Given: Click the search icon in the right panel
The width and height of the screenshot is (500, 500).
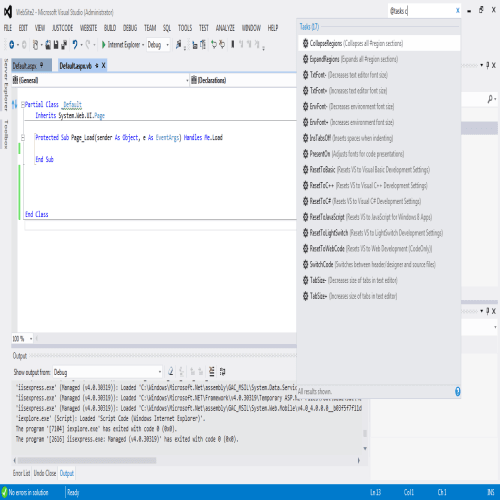Looking at the screenshot, I should tap(490, 99).
